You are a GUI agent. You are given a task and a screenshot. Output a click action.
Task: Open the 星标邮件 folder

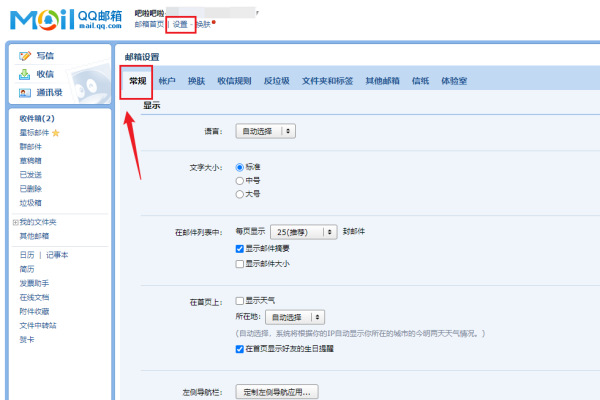34,133
